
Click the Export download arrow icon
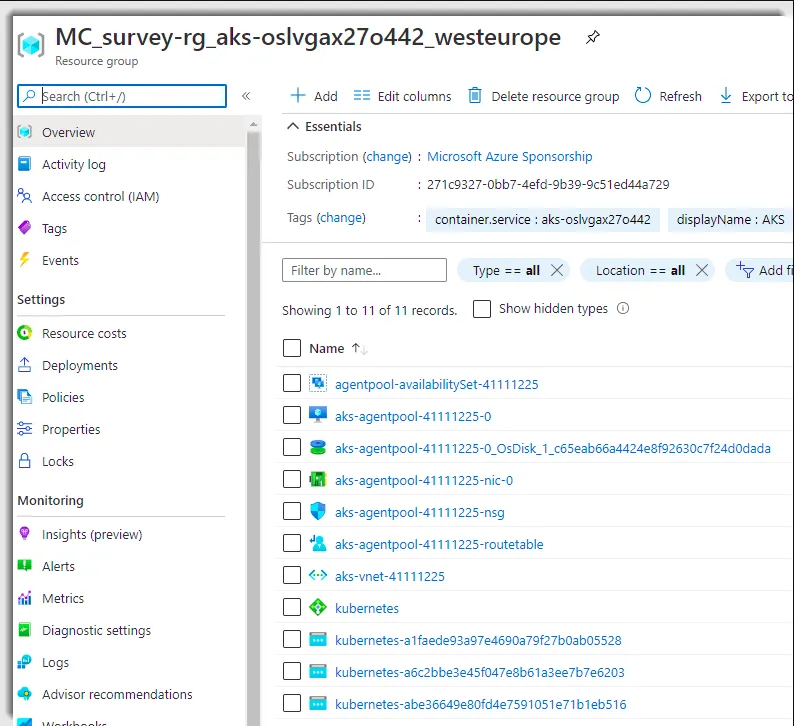point(726,96)
